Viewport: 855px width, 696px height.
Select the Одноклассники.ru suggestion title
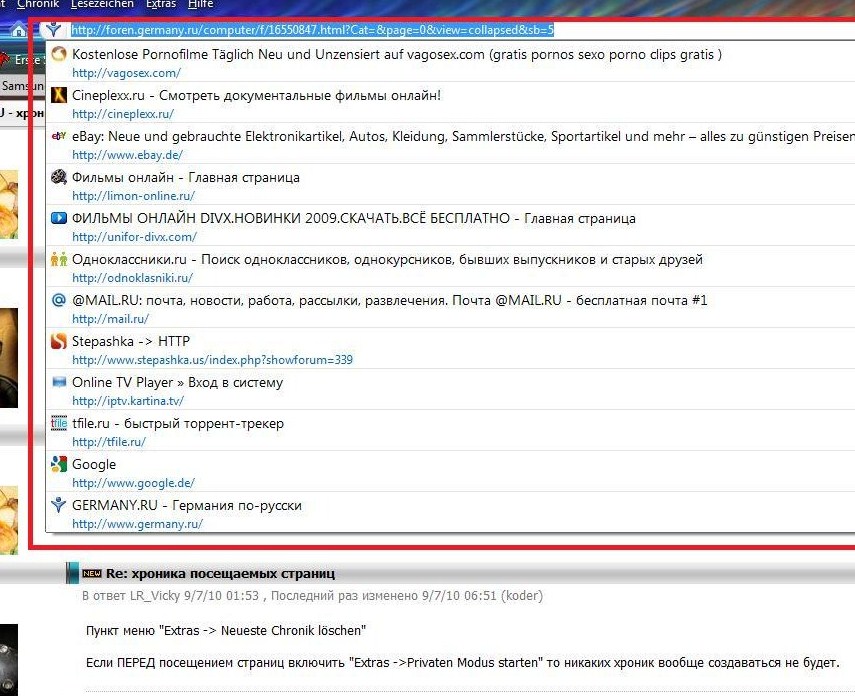[x=387, y=260]
